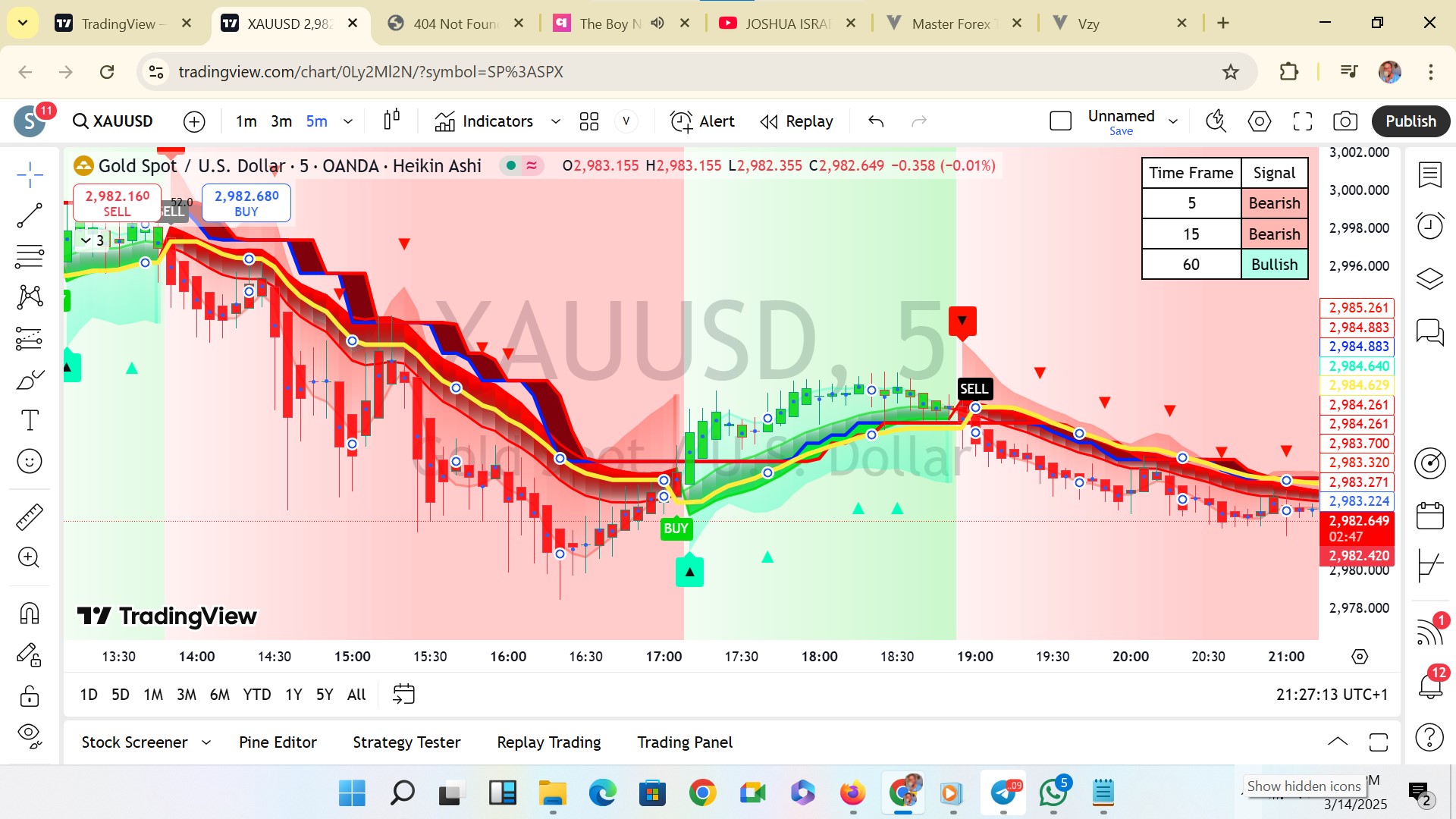The height and width of the screenshot is (819, 1456).
Task: Toggle hide all drawings eye icon
Action: 30,735
